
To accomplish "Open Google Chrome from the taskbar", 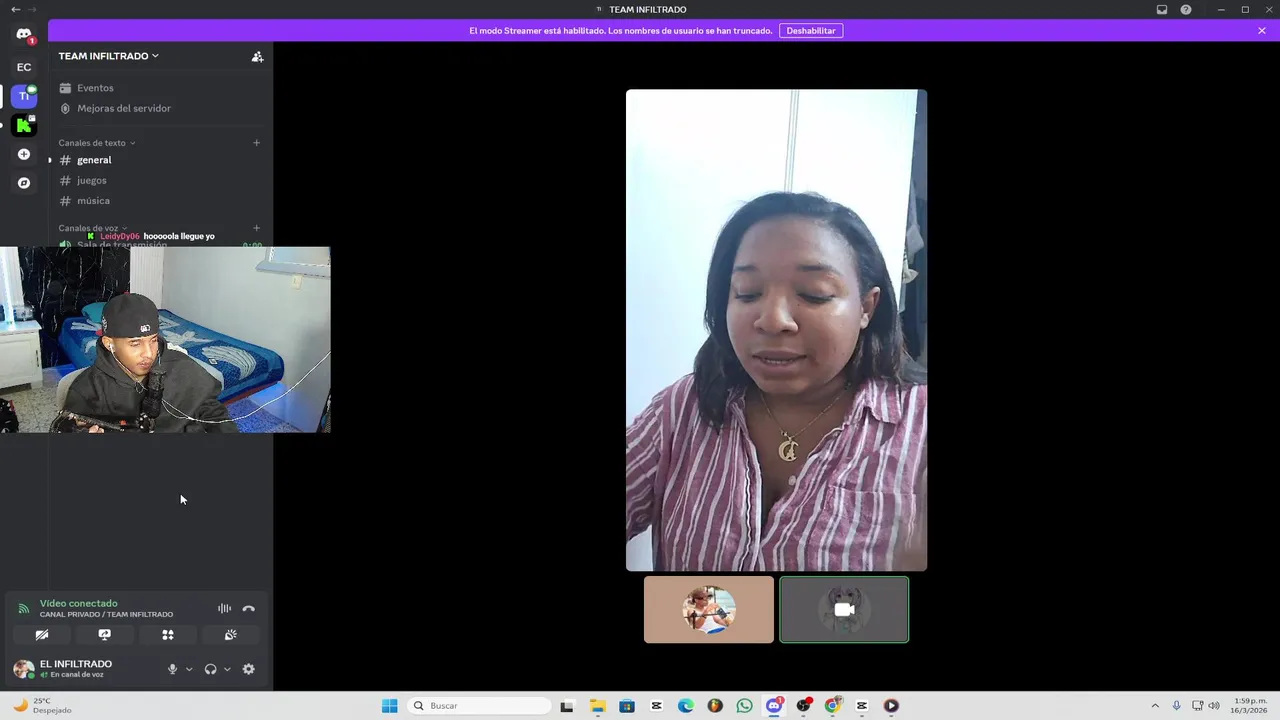I will point(832,706).
